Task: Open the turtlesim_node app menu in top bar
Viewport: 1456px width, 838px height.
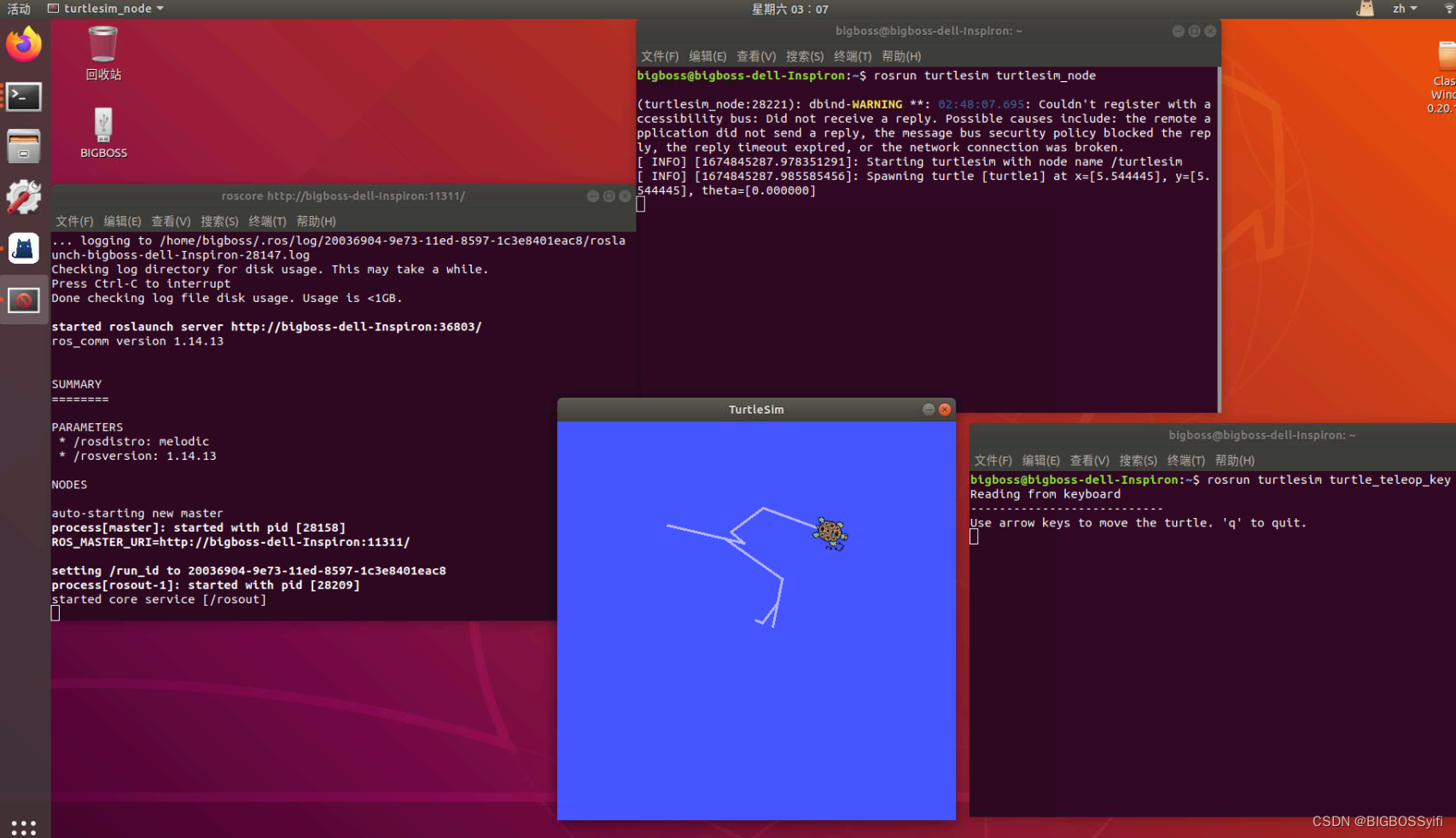Action: (x=106, y=9)
